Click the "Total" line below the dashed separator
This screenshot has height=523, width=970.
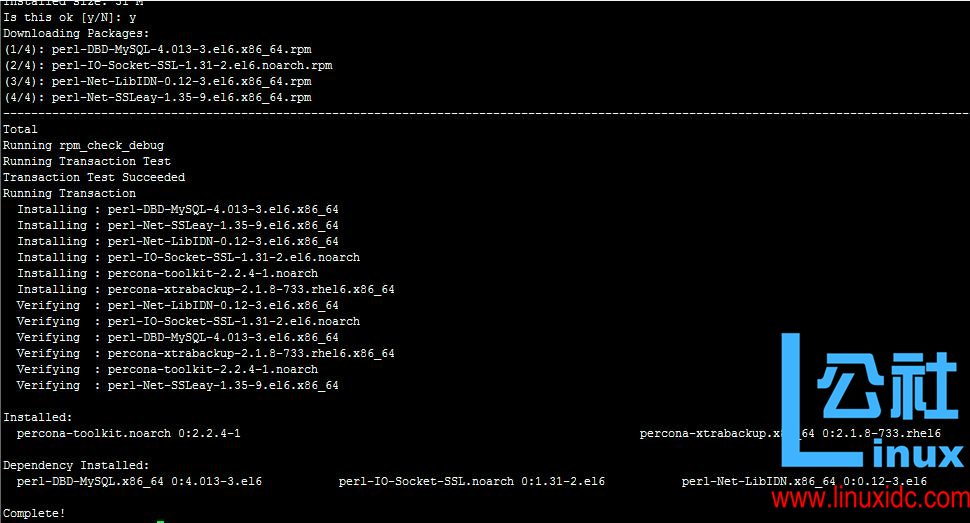pyautogui.click(x=20, y=129)
